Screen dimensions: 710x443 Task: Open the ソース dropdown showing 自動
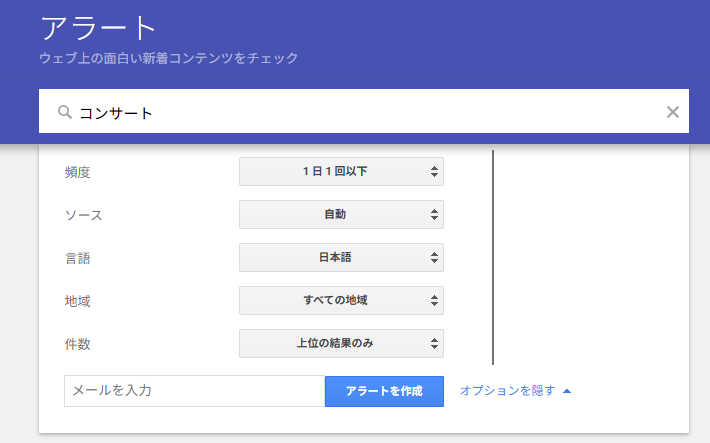tap(340, 214)
